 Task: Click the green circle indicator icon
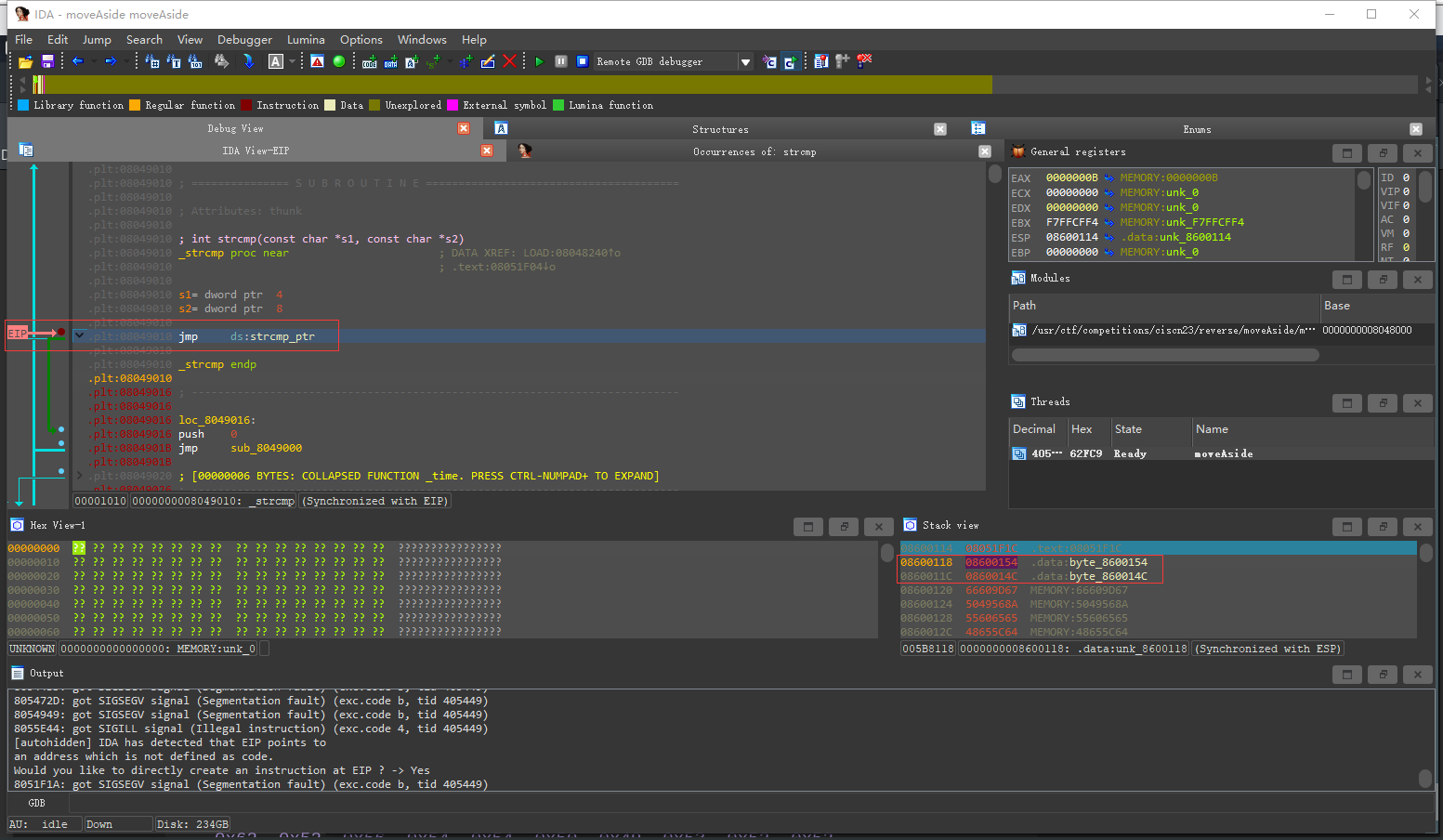click(339, 61)
